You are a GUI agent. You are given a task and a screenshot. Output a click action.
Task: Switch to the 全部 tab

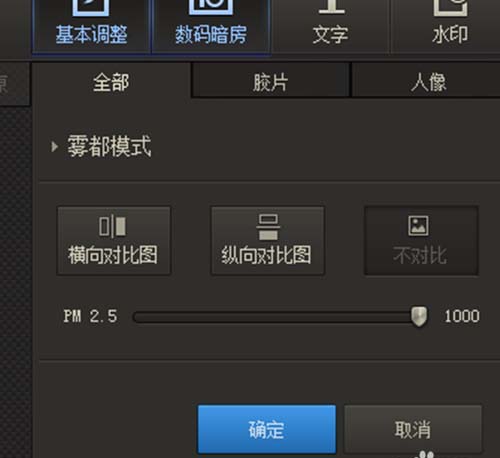pyautogui.click(x=111, y=82)
